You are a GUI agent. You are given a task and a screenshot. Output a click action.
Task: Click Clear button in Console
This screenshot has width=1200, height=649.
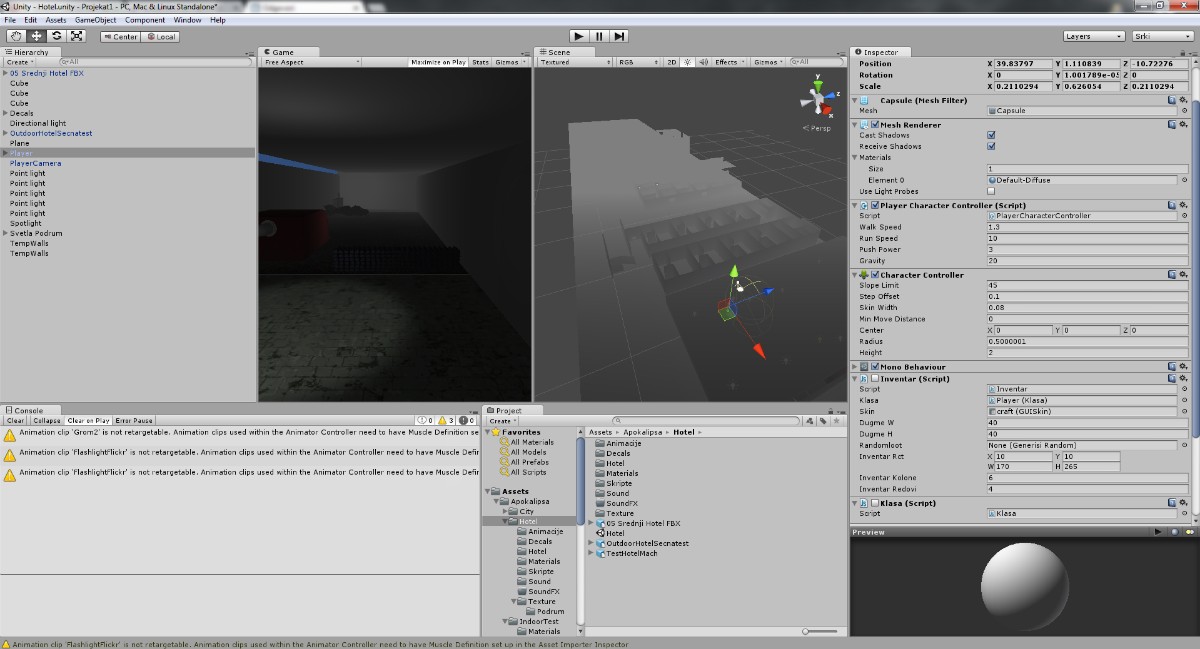click(x=15, y=421)
